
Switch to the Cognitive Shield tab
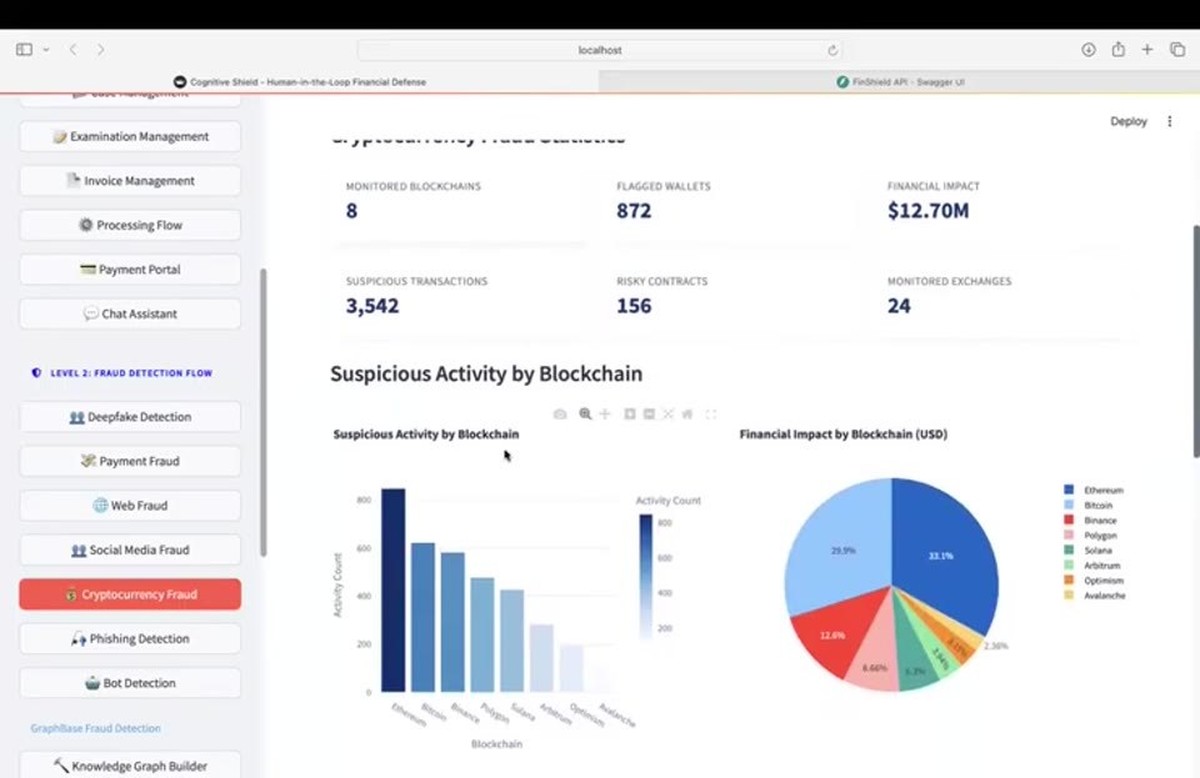point(300,82)
